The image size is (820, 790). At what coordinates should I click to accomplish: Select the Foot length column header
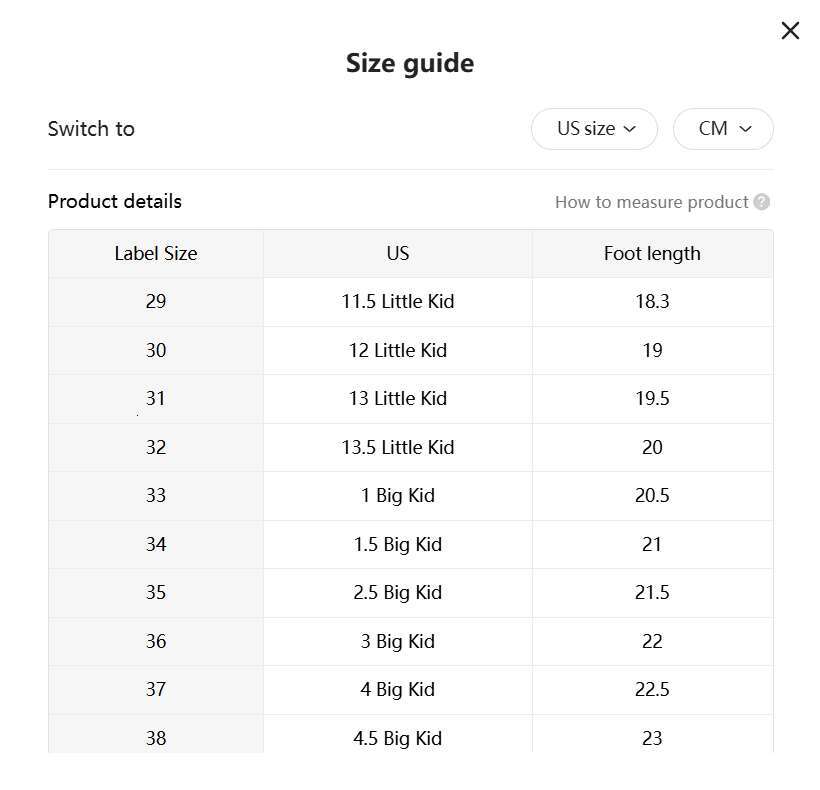click(651, 253)
